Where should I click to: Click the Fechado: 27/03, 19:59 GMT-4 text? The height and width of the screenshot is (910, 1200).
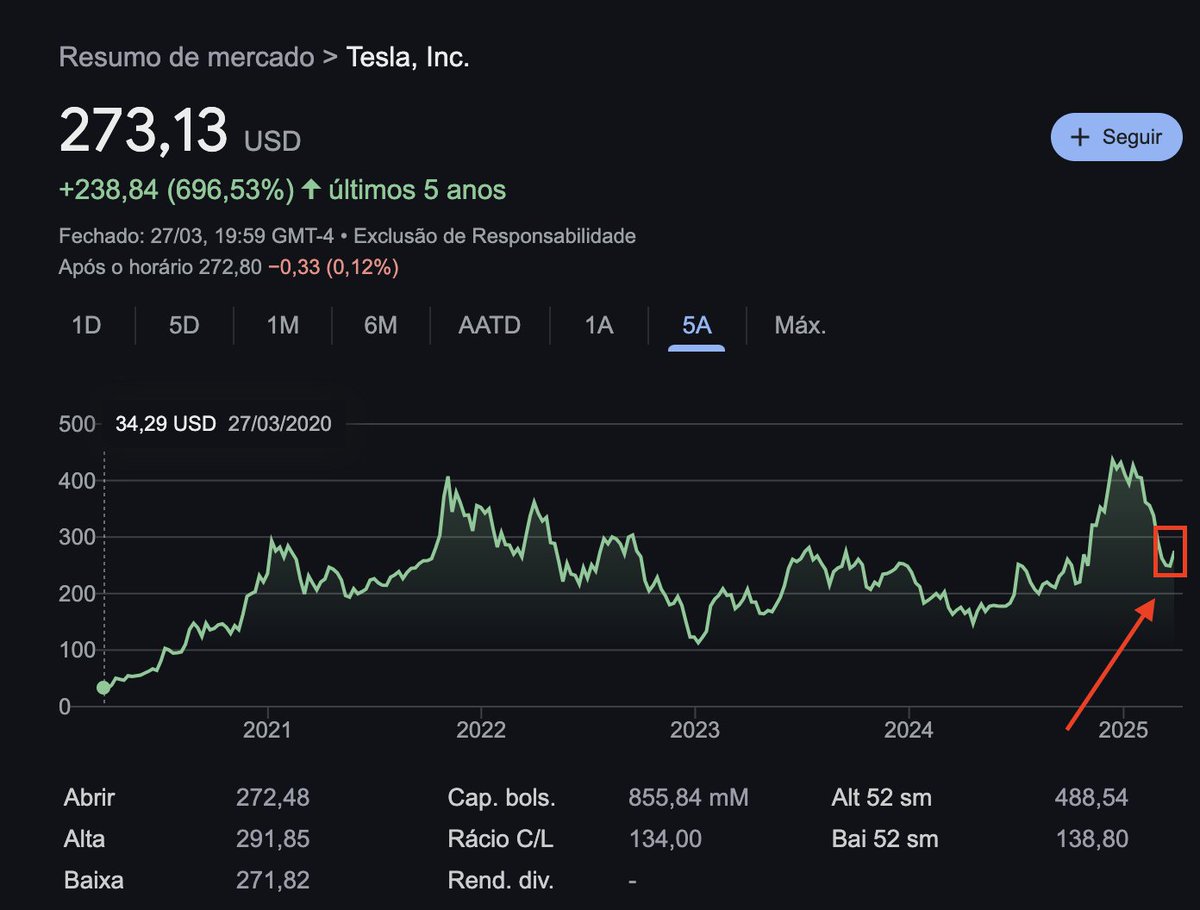tap(198, 237)
